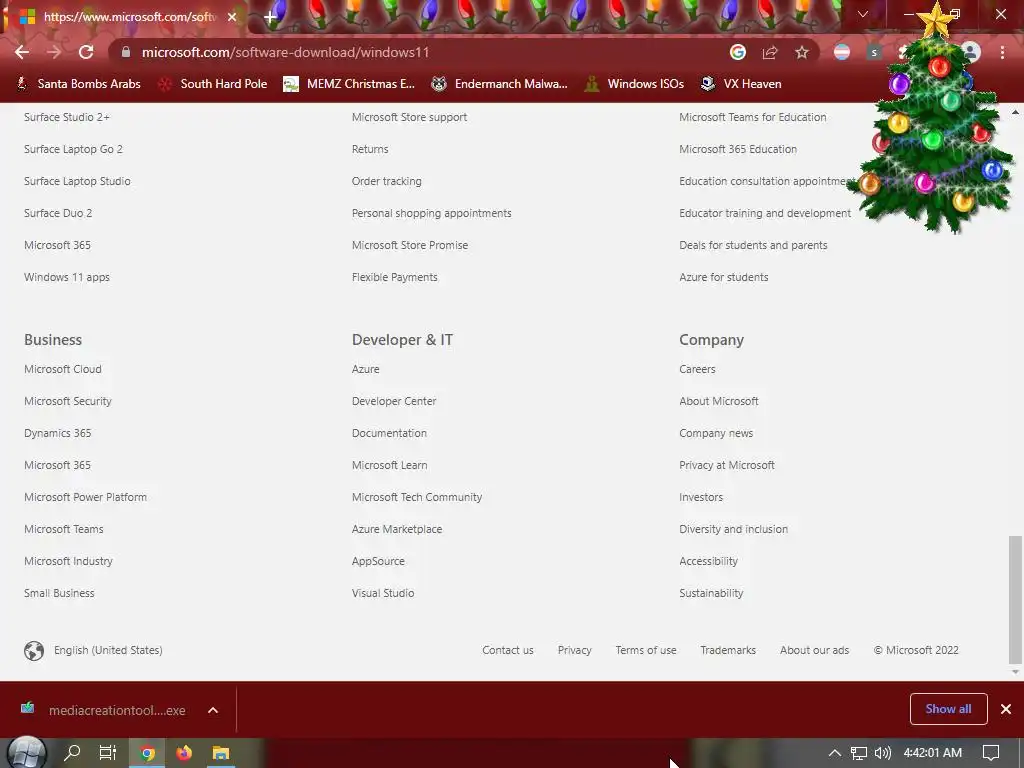
Task: Open taskbar Search magnifier
Action: click(x=72, y=753)
